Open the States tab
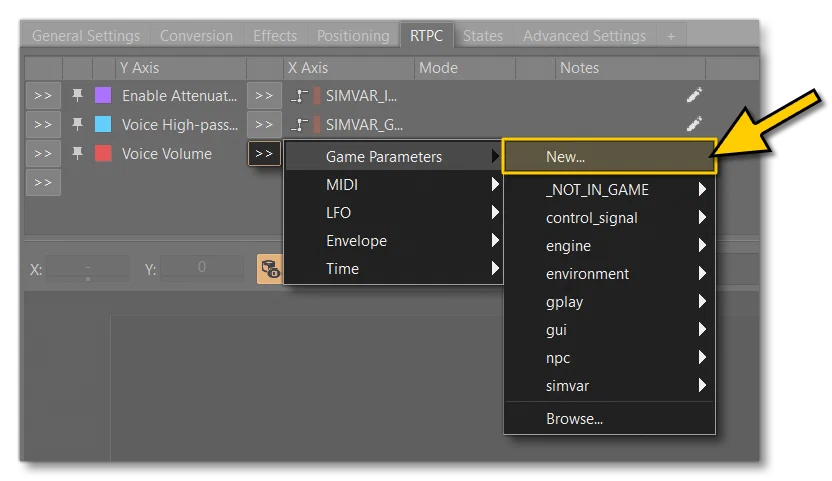832x481 pixels. 483,36
